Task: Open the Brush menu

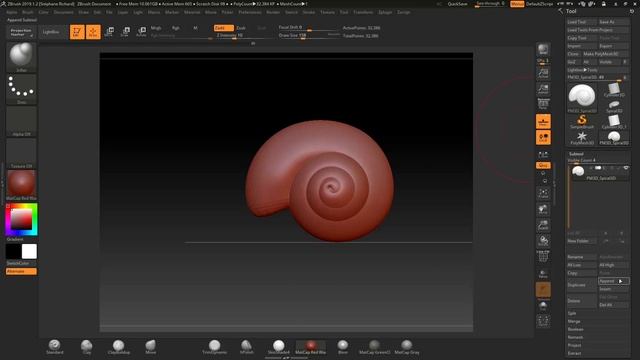Action: 27,12
